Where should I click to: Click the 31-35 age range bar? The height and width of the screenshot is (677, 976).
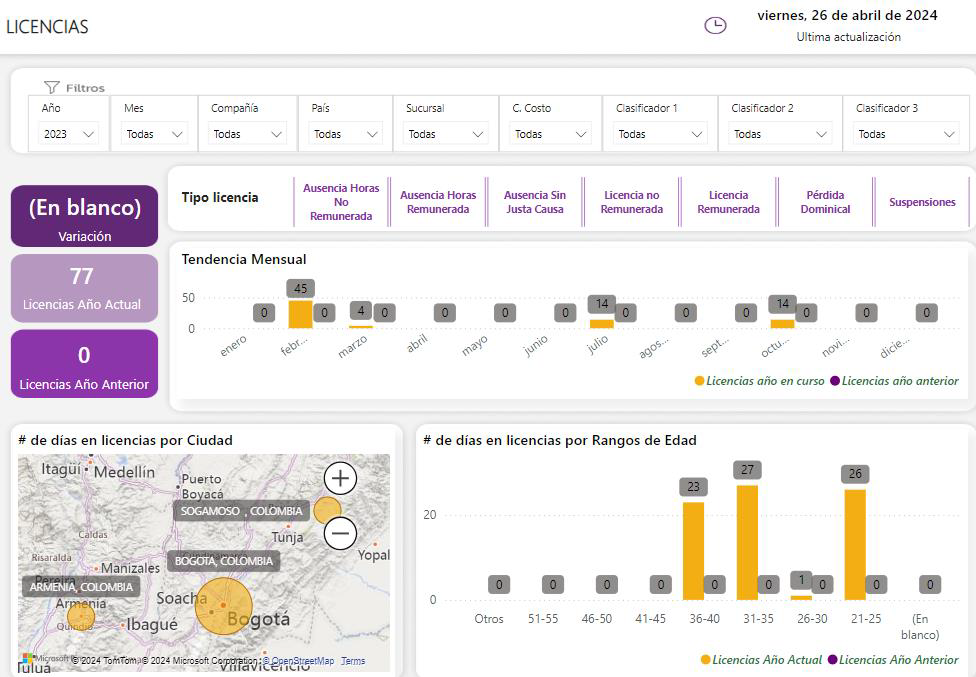[x=747, y=542]
